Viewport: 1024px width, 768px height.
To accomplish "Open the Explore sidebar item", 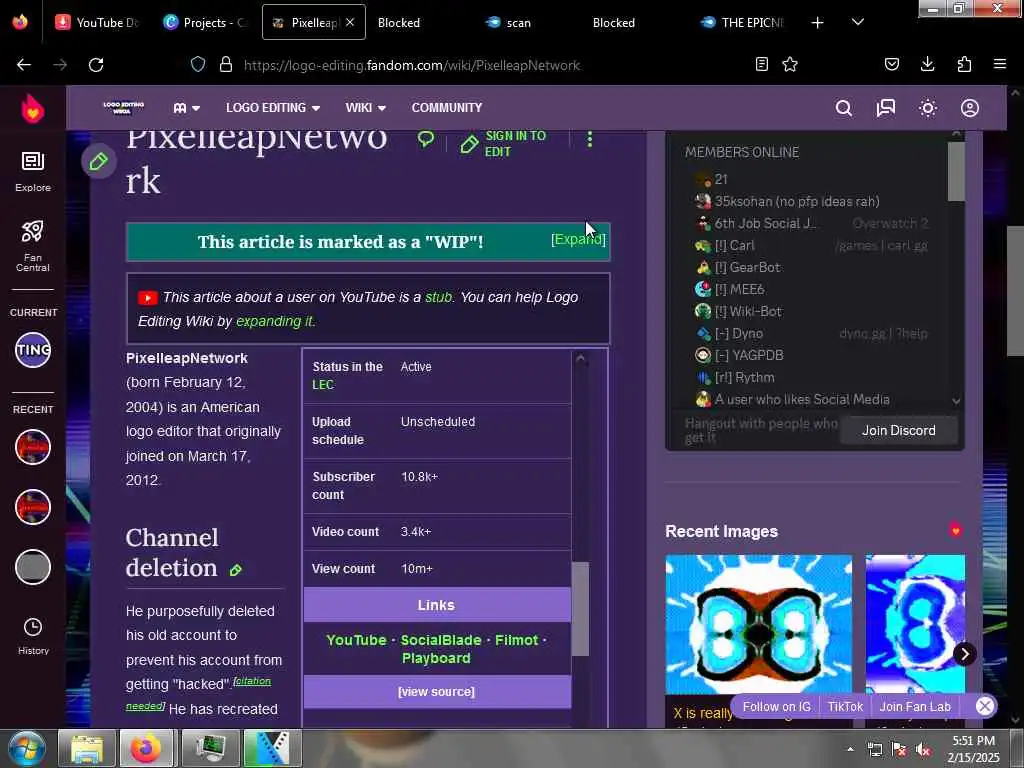I will (33, 171).
